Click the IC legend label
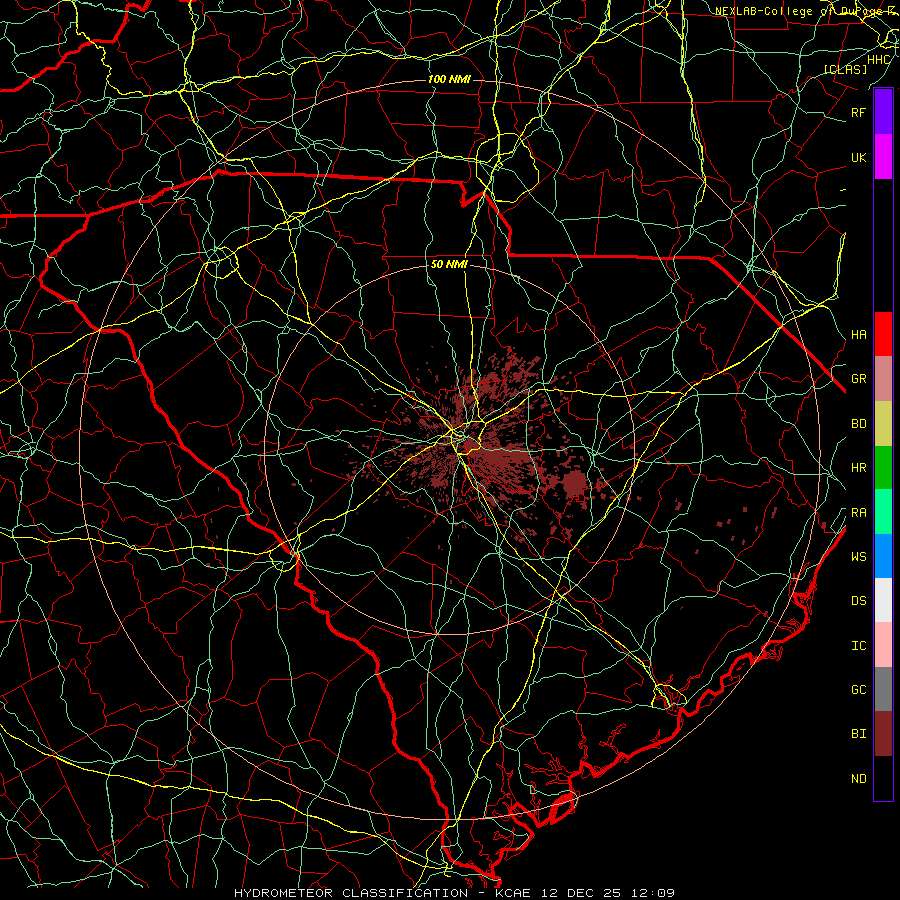The width and height of the screenshot is (900, 900). (x=858, y=646)
